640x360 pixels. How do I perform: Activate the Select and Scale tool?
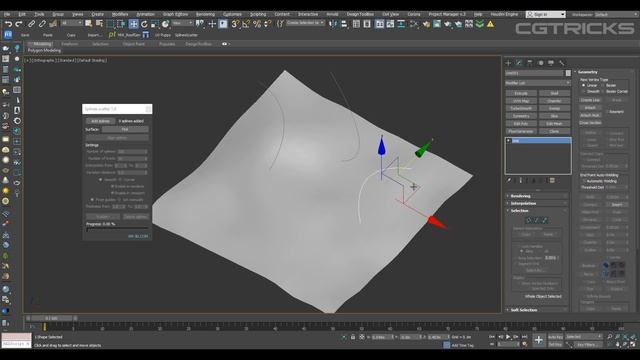[155, 24]
